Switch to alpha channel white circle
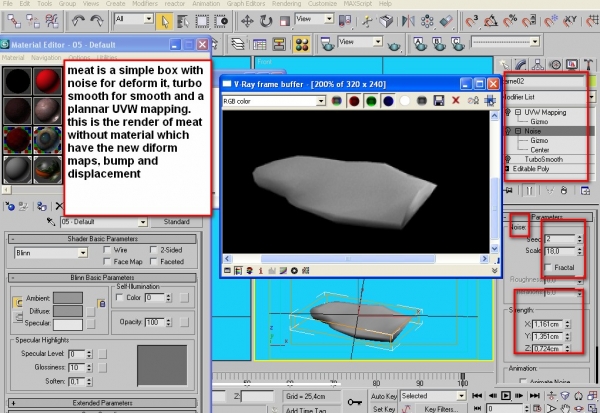The image size is (600, 413). (x=405, y=101)
